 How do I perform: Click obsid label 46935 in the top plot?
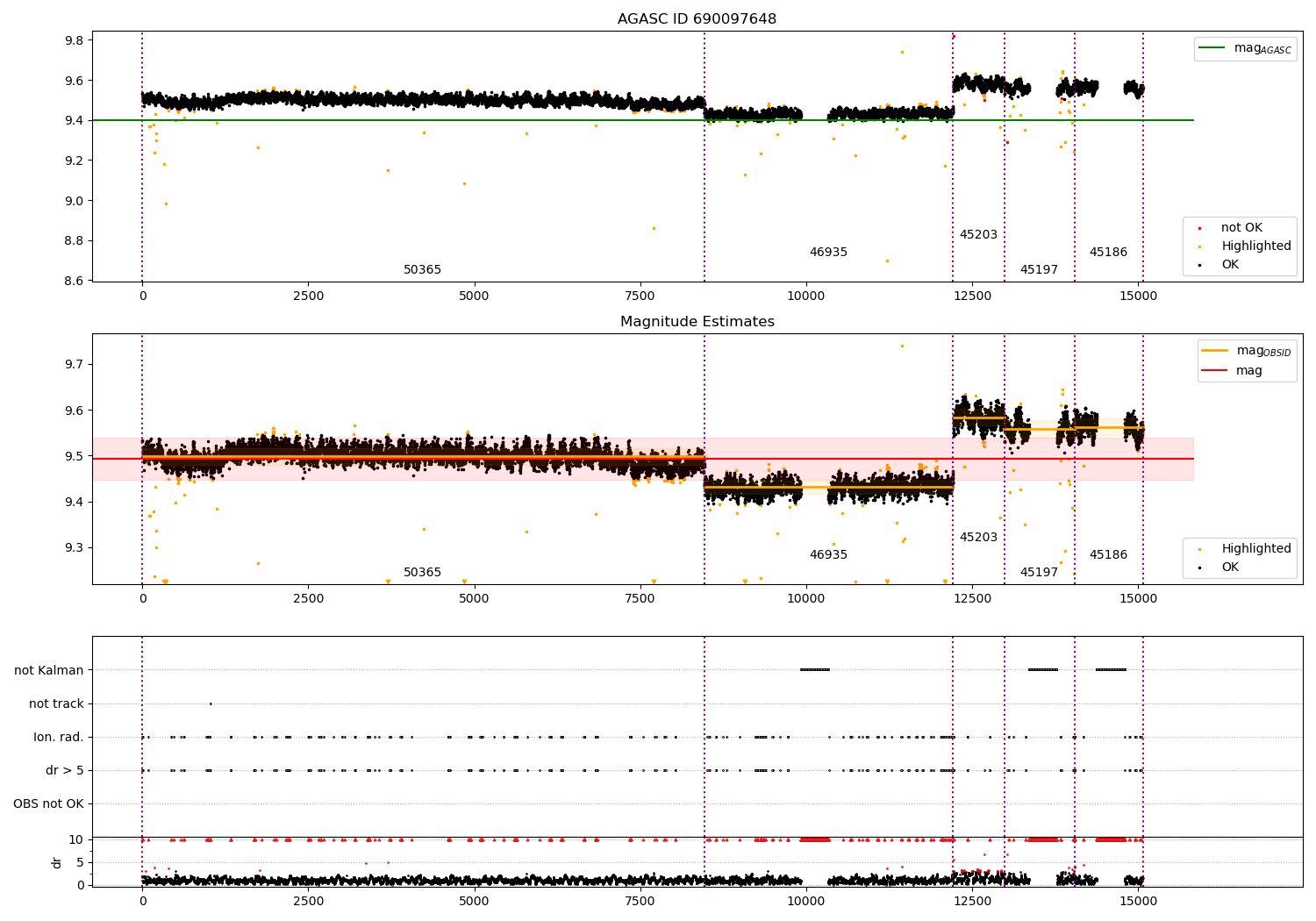point(828,252)
